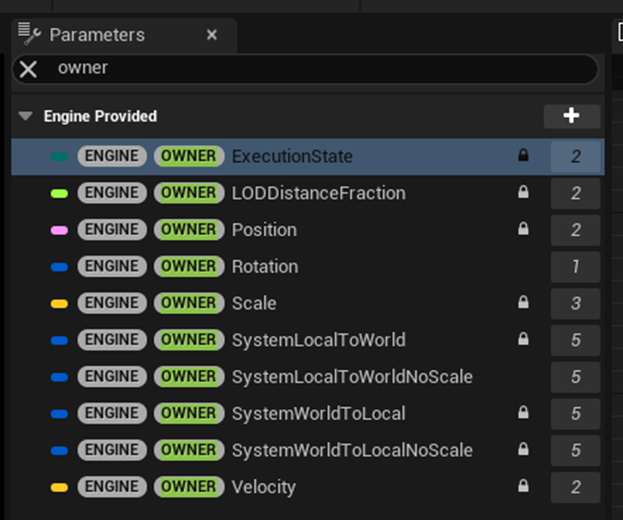Click the Rotation blue type pill
The height and width of the screenshot is (520, 623).
(x=59, y=267)
